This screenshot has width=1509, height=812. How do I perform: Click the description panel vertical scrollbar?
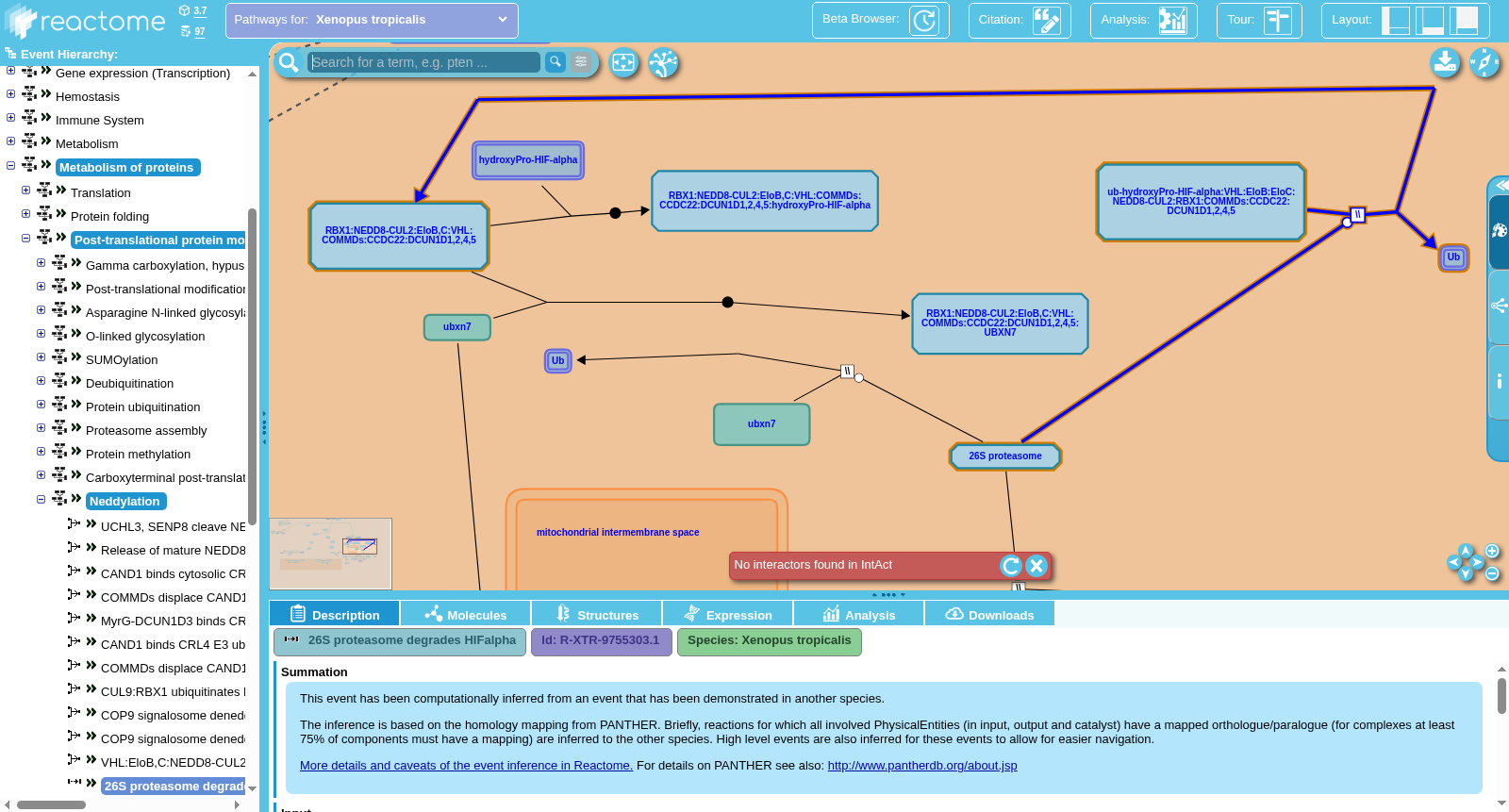[1501, 696]
